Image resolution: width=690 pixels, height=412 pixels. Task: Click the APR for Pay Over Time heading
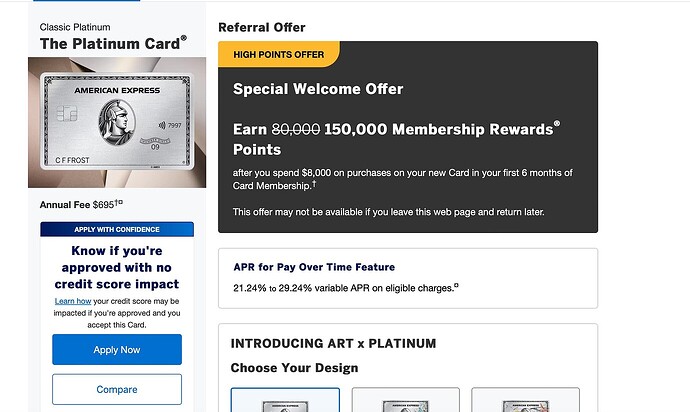click(314, 267)
